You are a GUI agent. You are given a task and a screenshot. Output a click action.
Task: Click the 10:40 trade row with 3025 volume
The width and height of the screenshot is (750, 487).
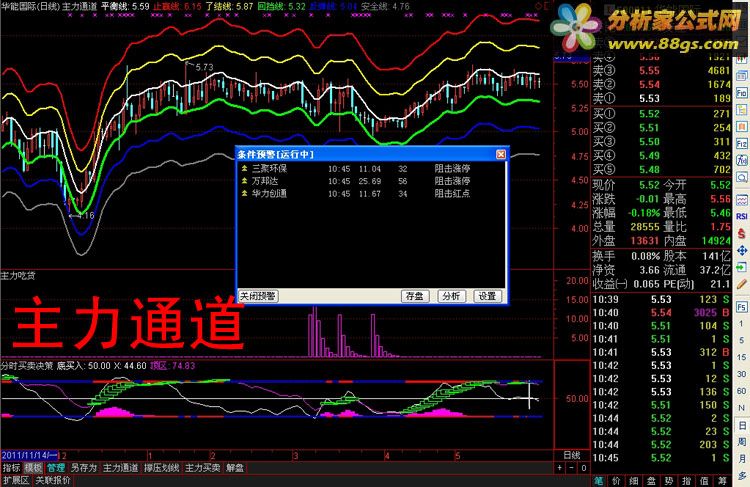coord(661,312)
